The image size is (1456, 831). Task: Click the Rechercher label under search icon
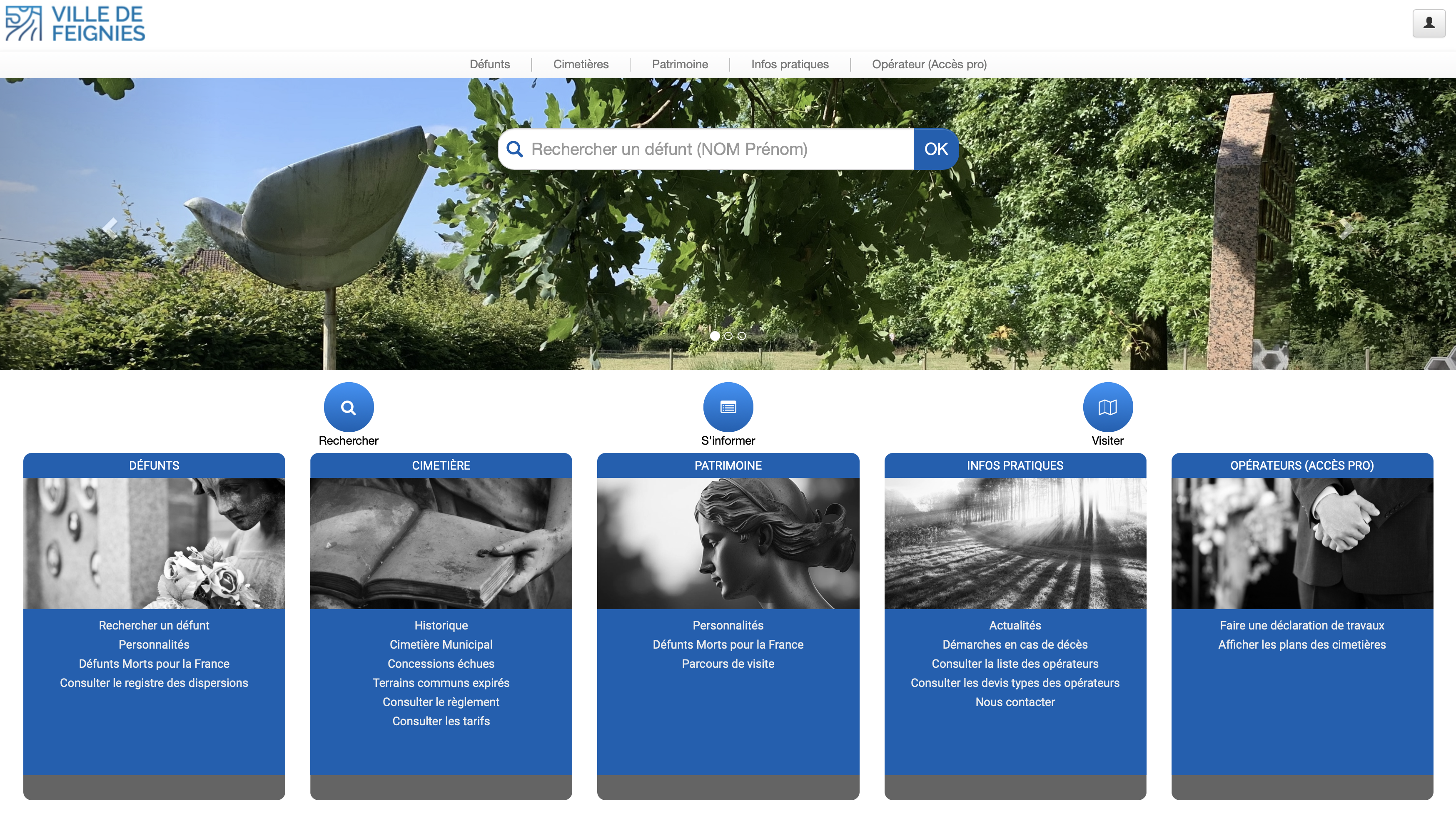(x=348, y=440)
